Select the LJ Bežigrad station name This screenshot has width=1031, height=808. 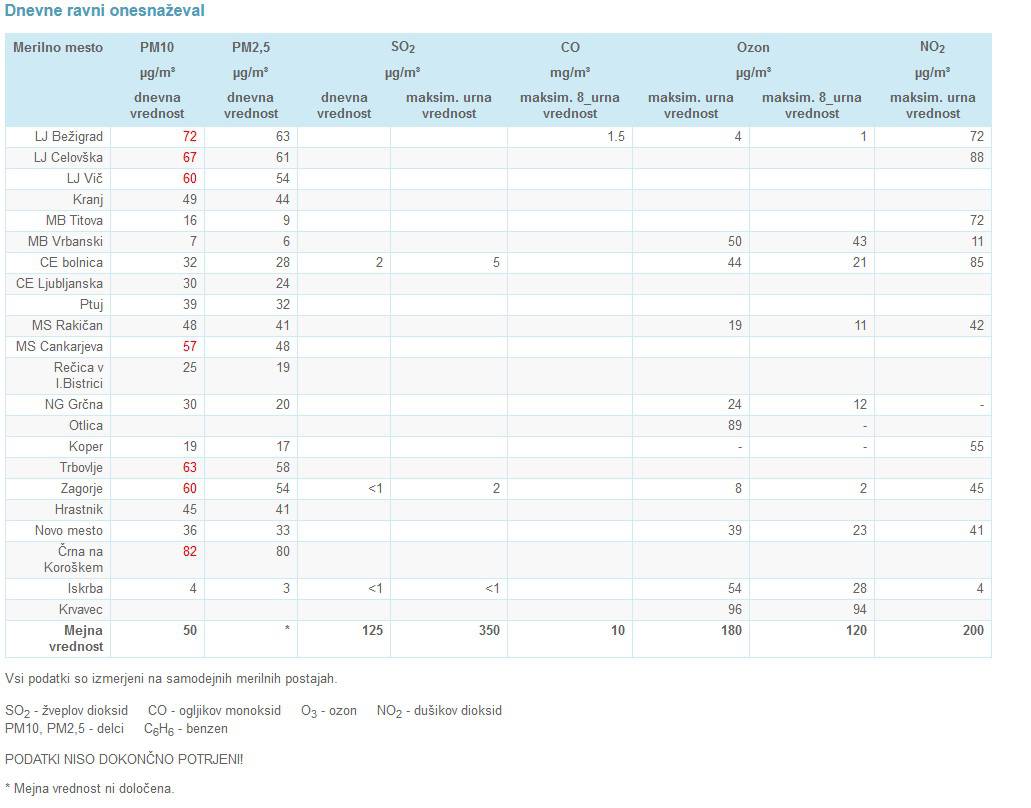[68, 136]
